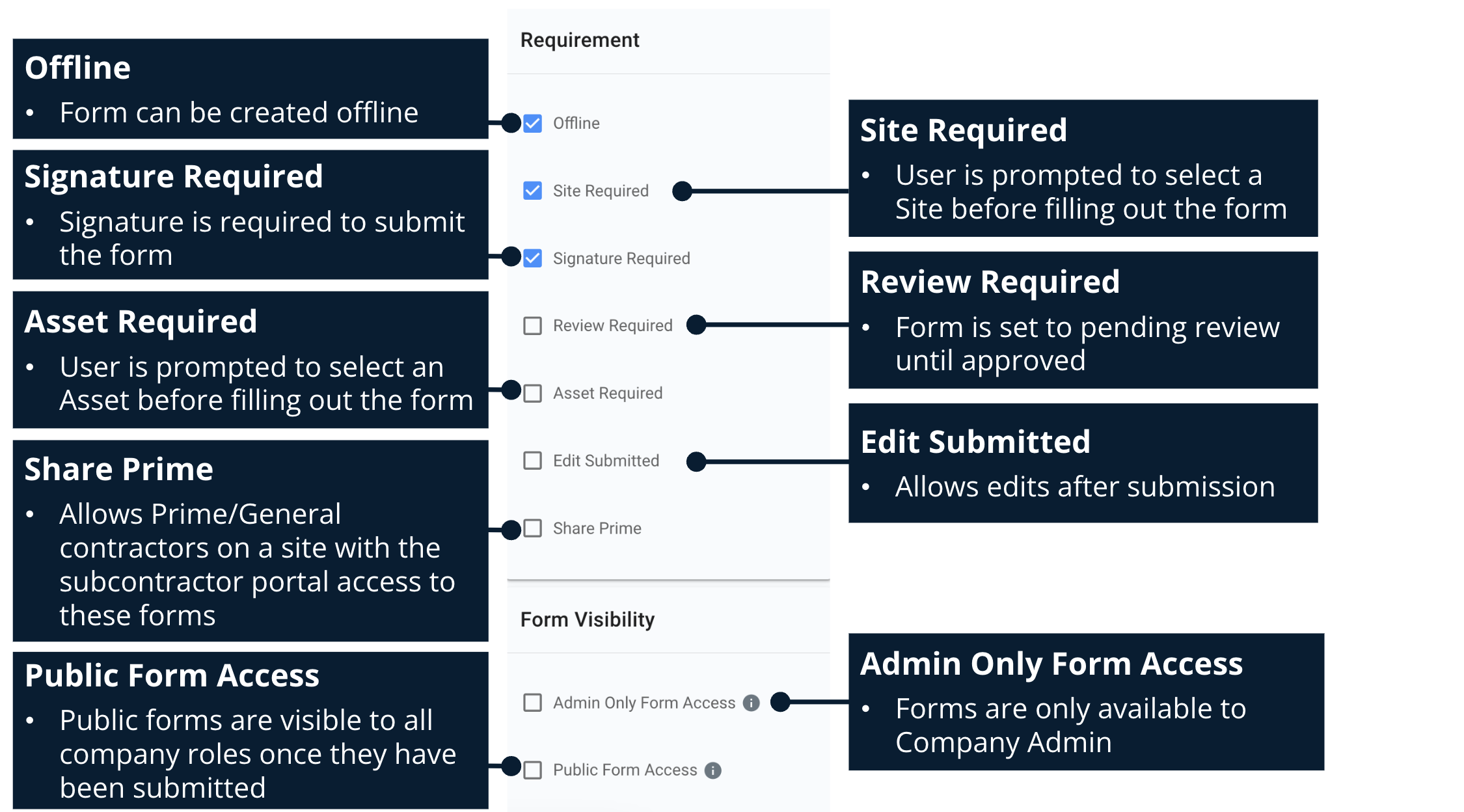This screenshot has height=812, width=1464.
Task: Click info icon beside Public Form Access
Action: pos(713,770)
